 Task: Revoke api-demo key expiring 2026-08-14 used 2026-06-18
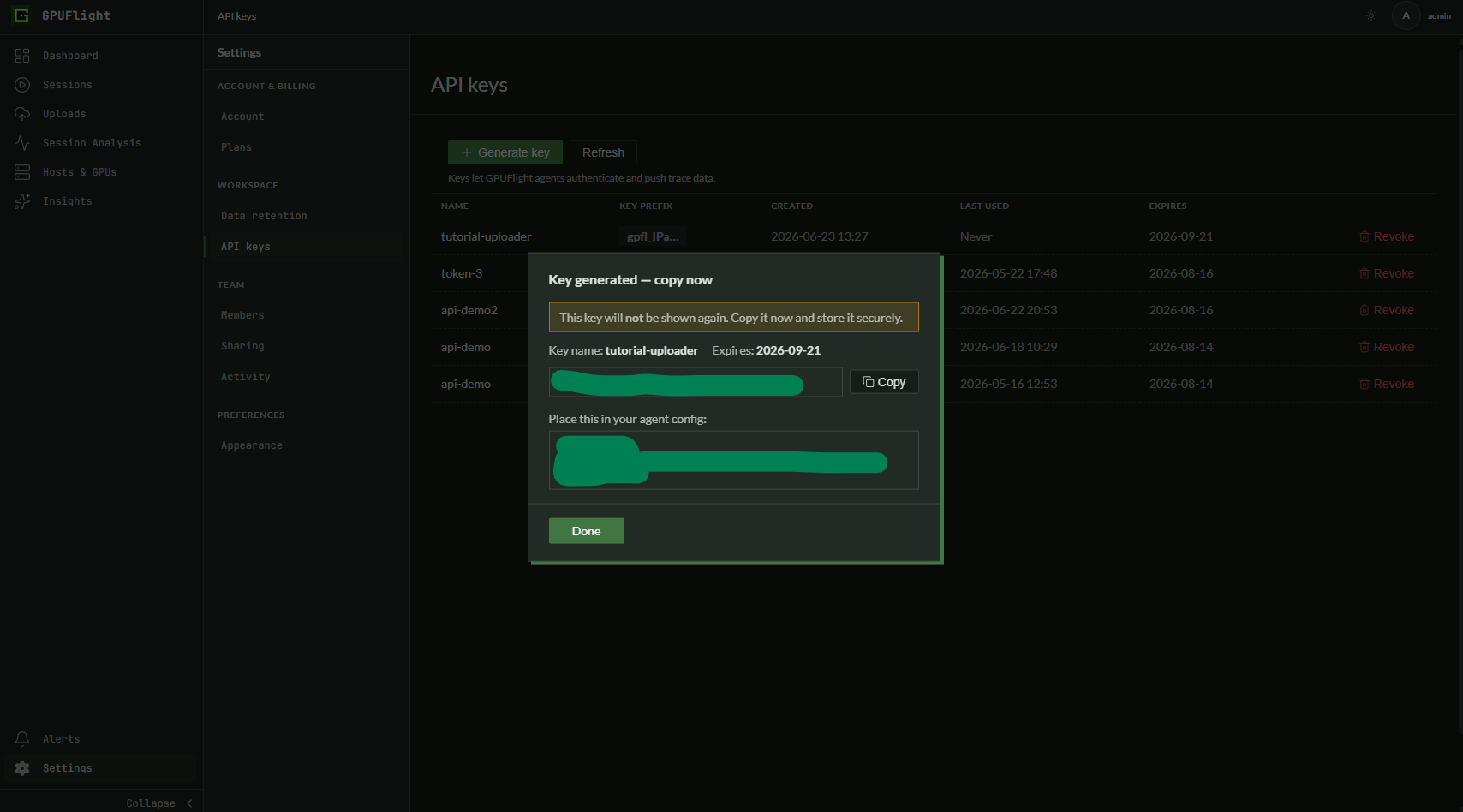tap(1387, 347)
